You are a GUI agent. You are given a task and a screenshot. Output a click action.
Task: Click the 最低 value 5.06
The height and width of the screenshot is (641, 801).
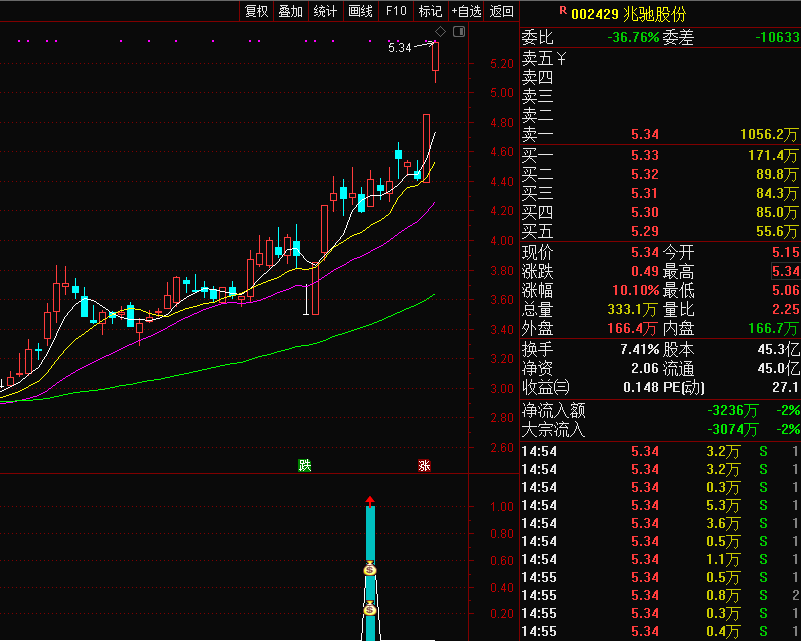(x=786, y=290)
